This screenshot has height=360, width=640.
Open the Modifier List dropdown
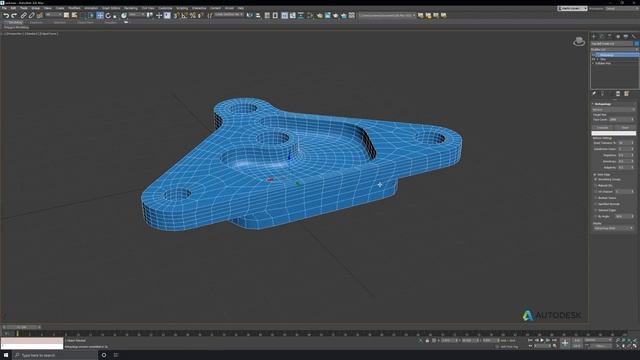point(614,49)
